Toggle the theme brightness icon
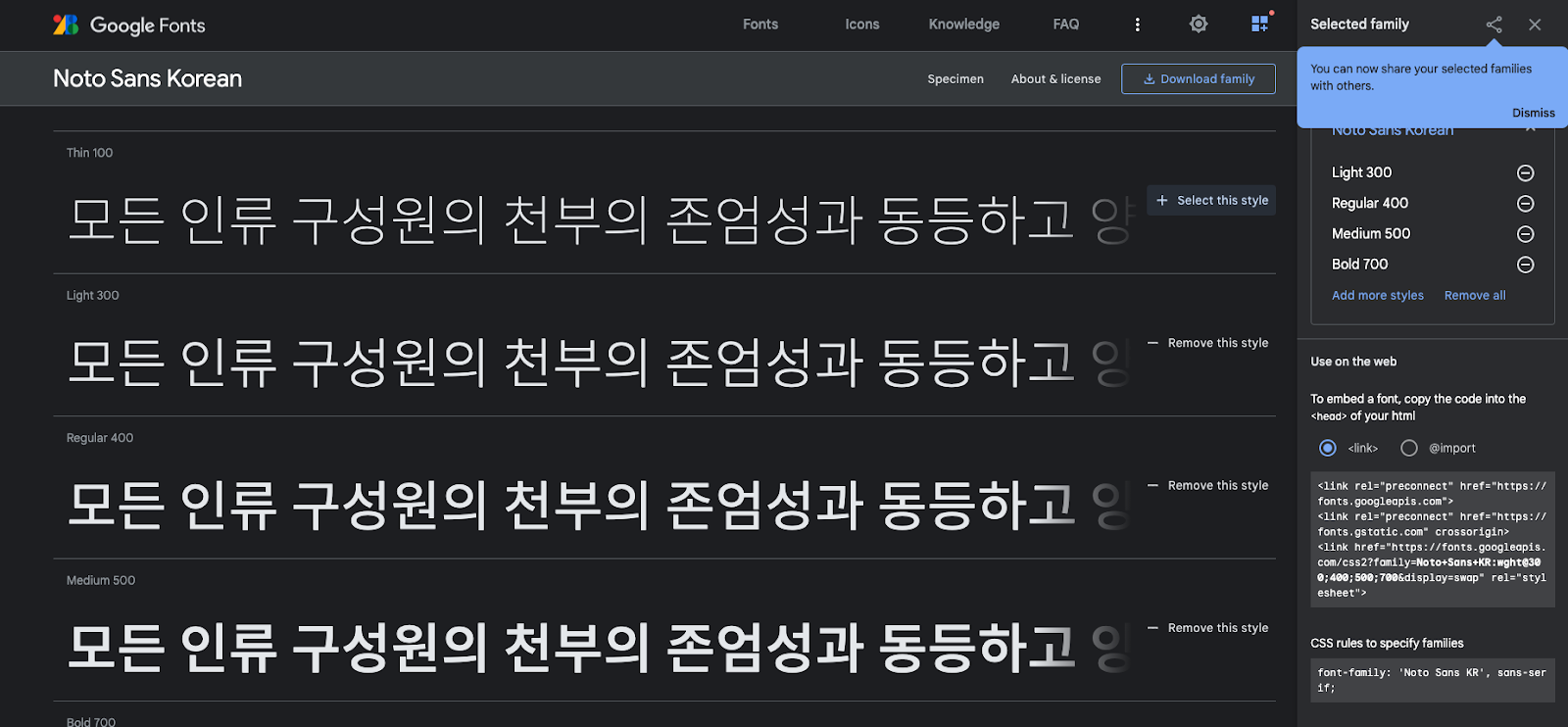 point(1198,24)
